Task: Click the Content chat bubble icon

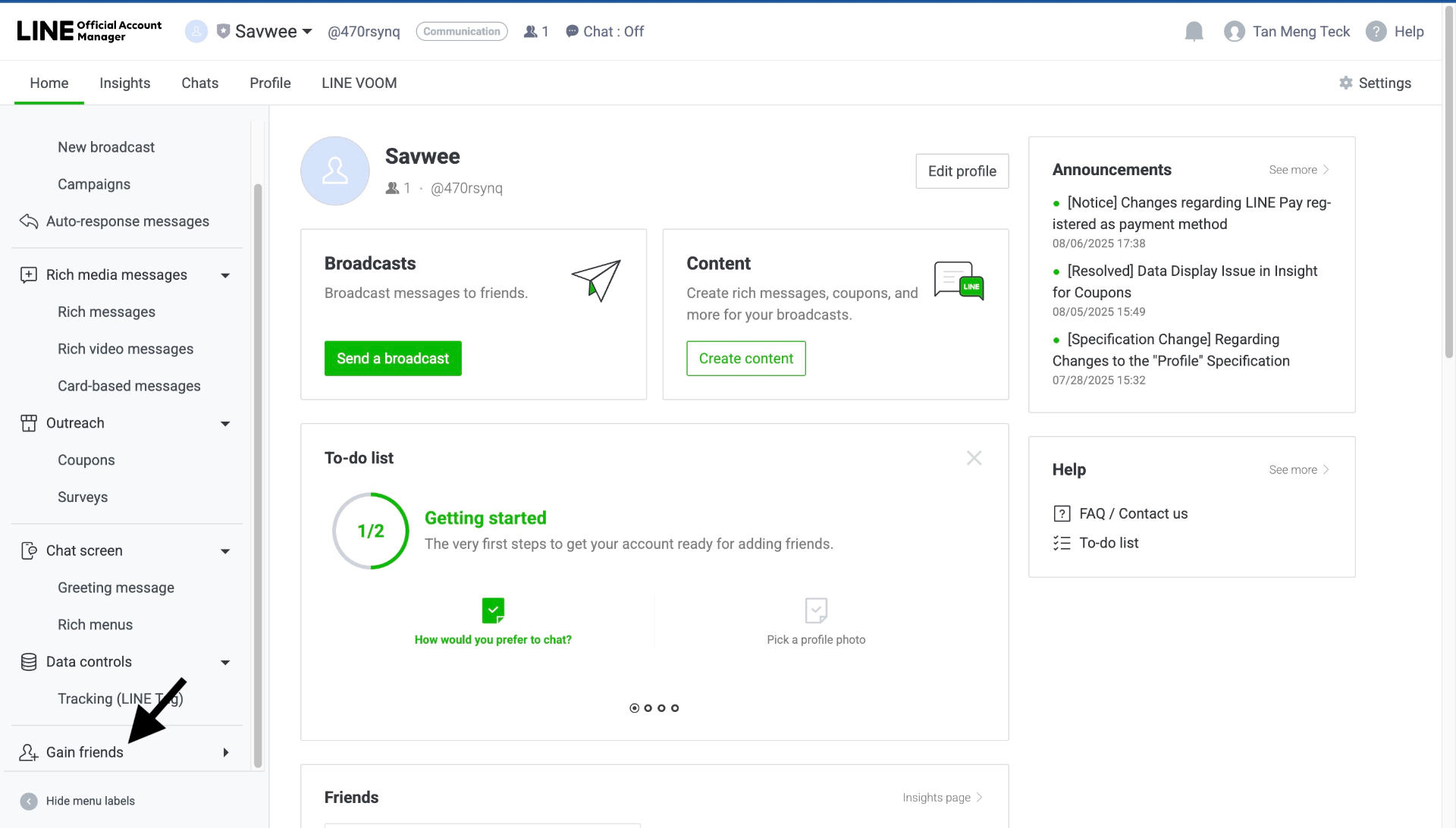Action: click(959, 281)
